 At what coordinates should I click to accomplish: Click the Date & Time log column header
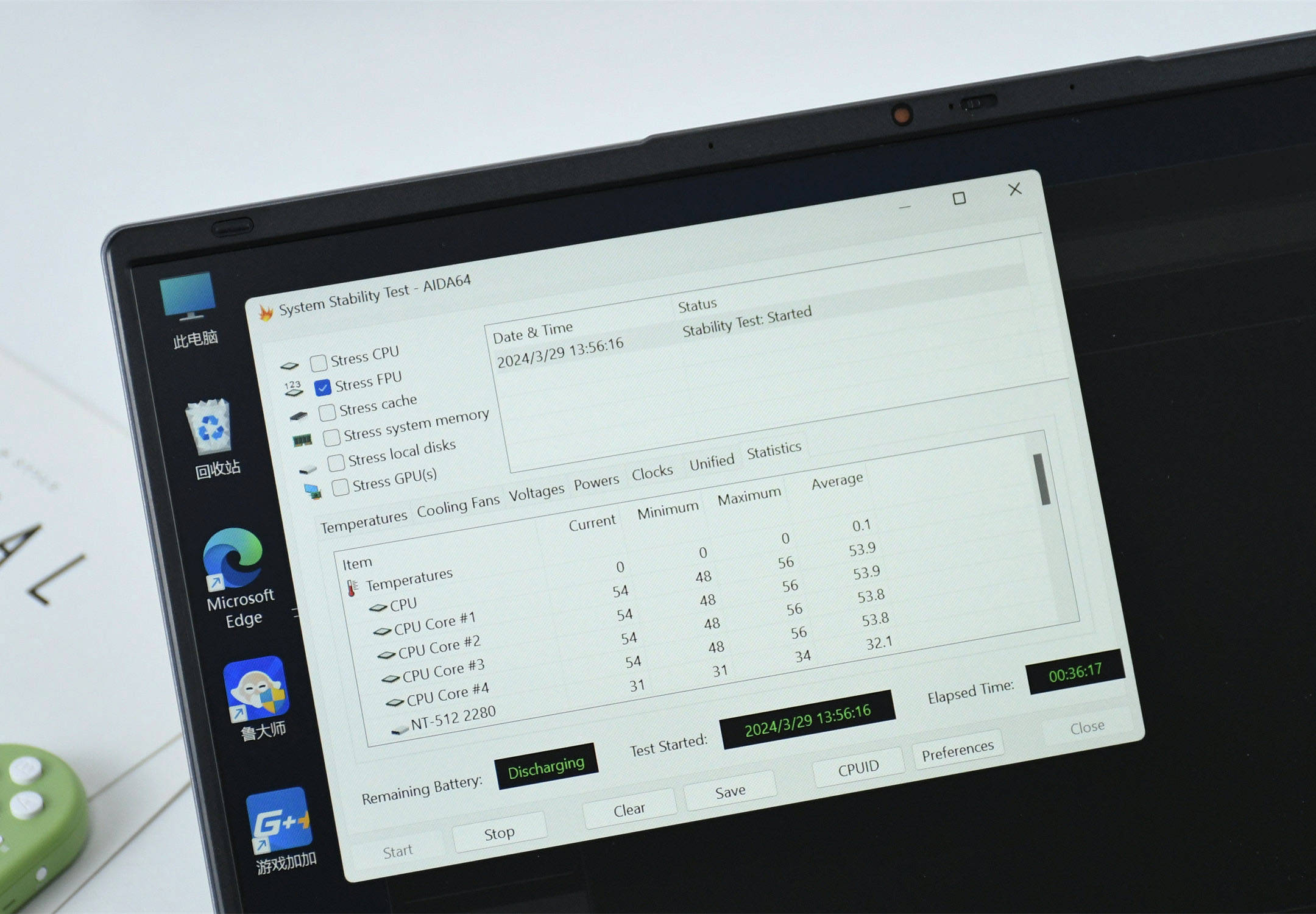tap(532, 332)
